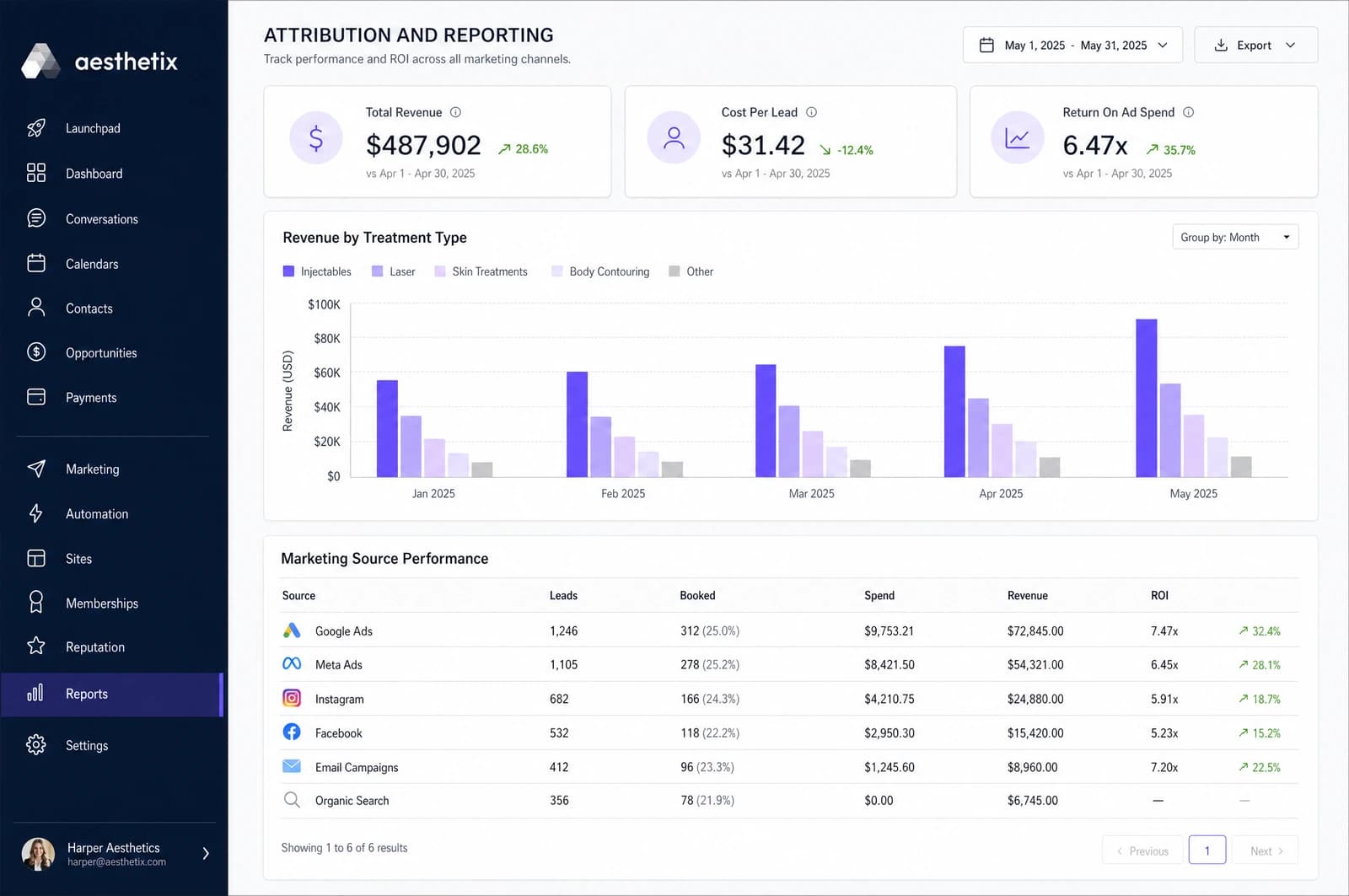Click the Total Revenue dollar icon
Image resolution: width=1349 pixels, height=896 pixels.
pos(316,137)
